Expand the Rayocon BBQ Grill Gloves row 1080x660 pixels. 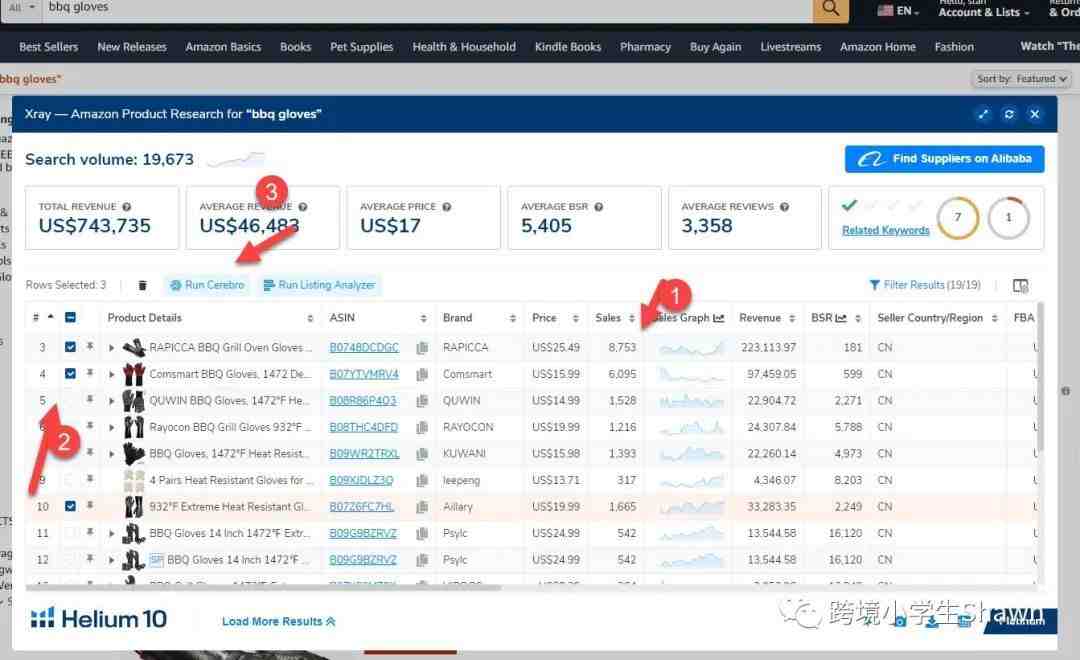112,427
